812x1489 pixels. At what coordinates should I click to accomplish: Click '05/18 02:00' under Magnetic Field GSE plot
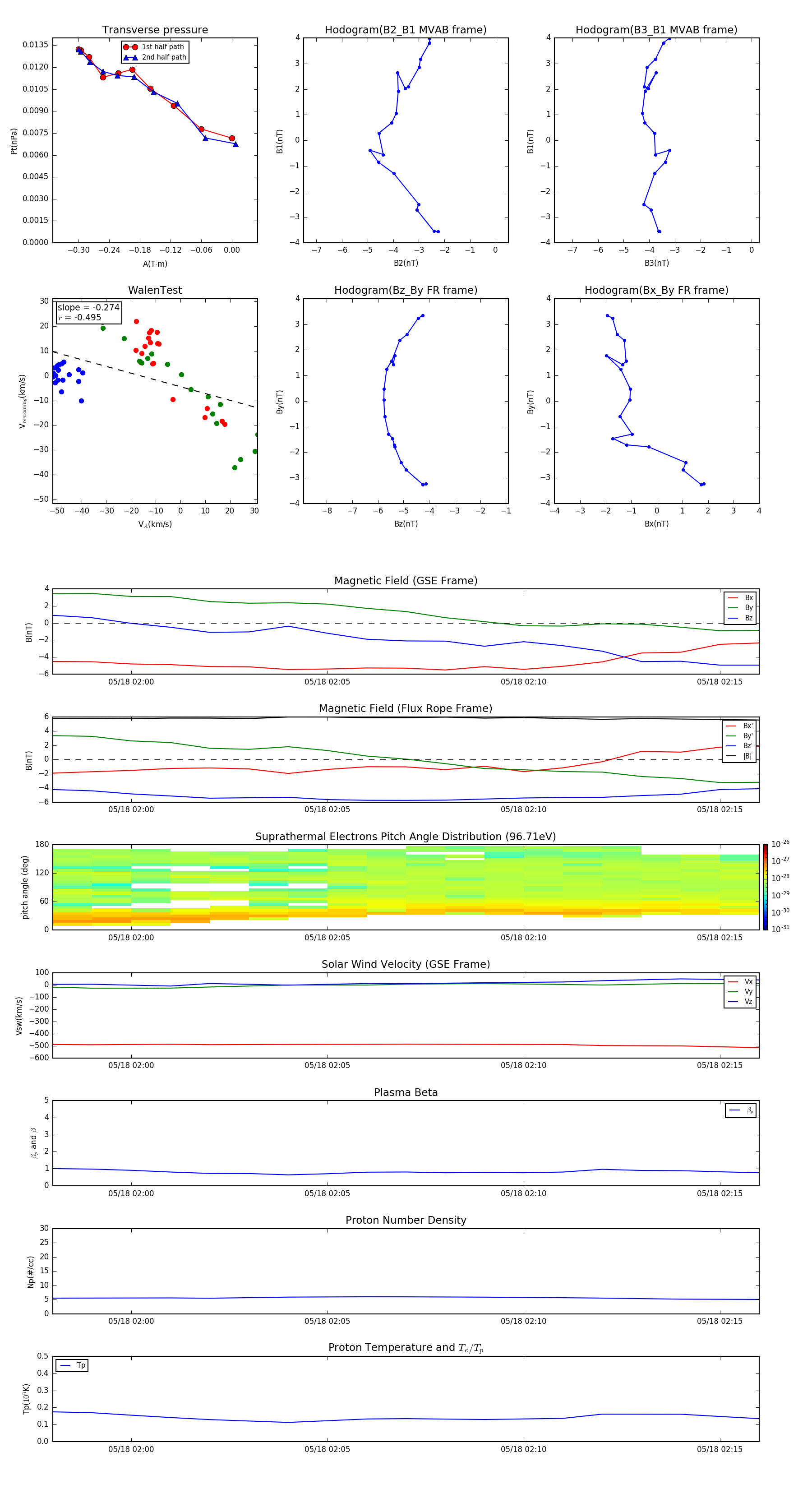click(131, 681)
